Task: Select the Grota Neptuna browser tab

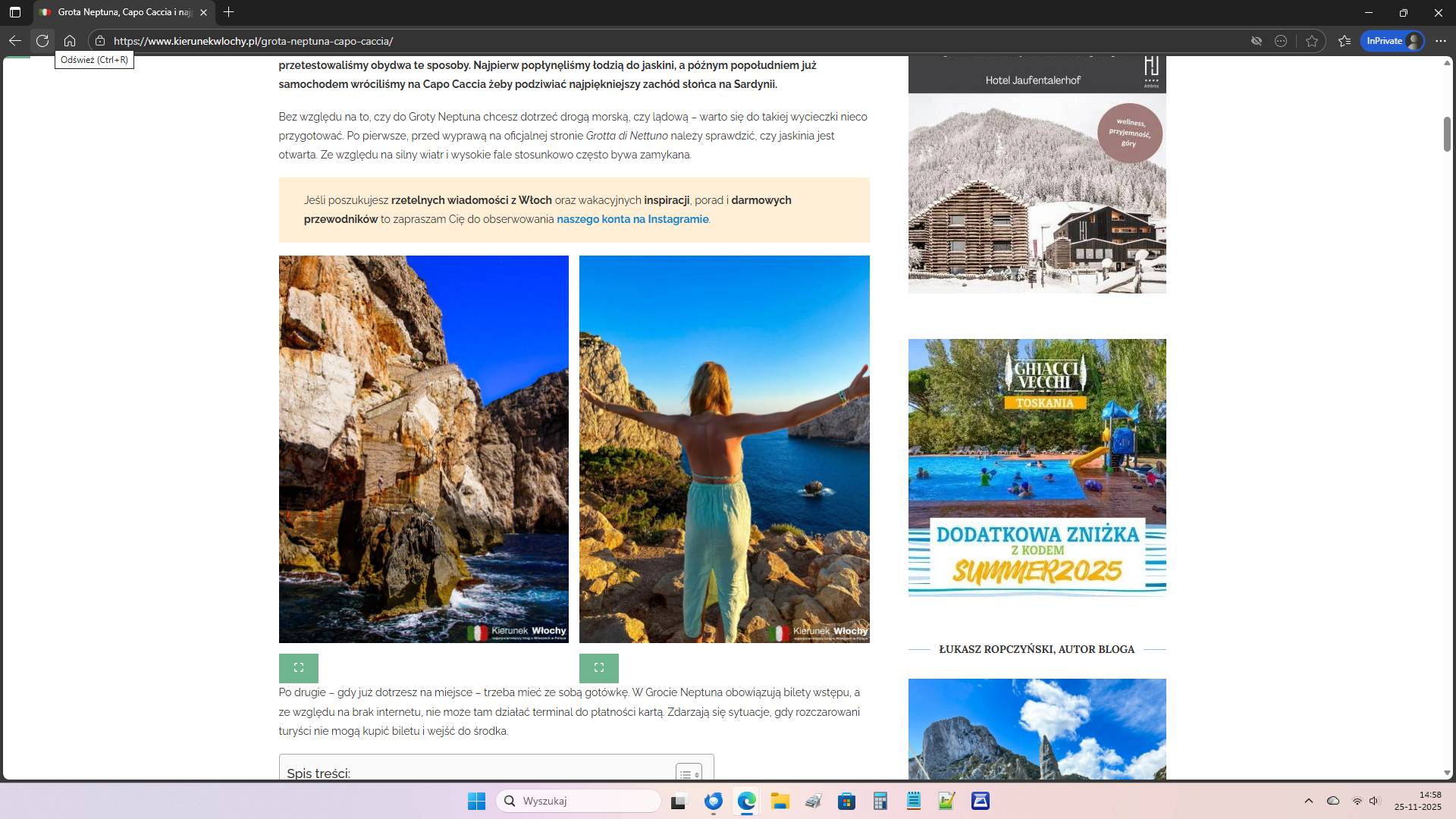Action: pos(121,12)
